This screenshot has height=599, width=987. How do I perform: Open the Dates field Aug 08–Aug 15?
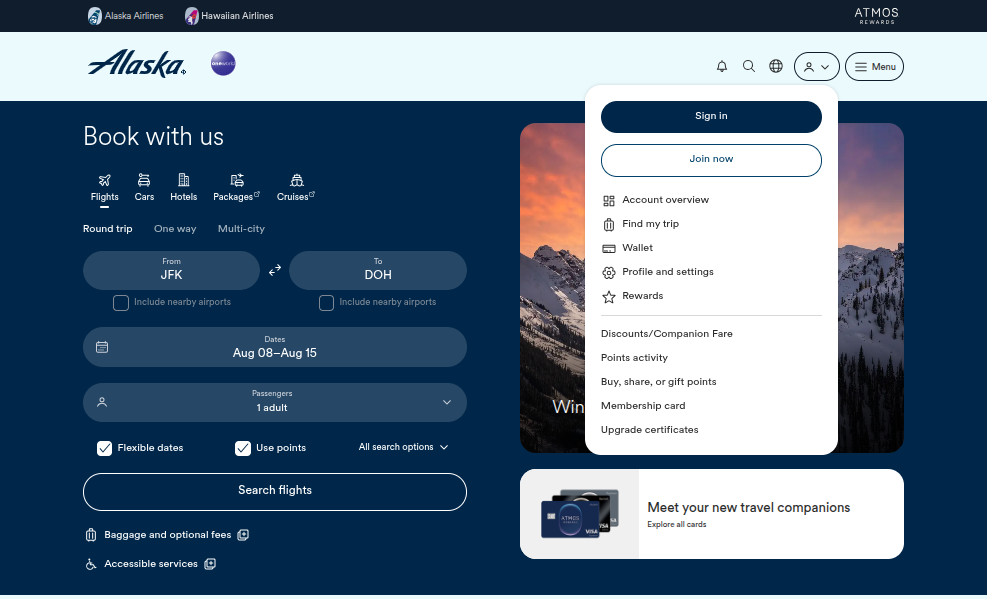pyautogui.click(x=275, y=347)
